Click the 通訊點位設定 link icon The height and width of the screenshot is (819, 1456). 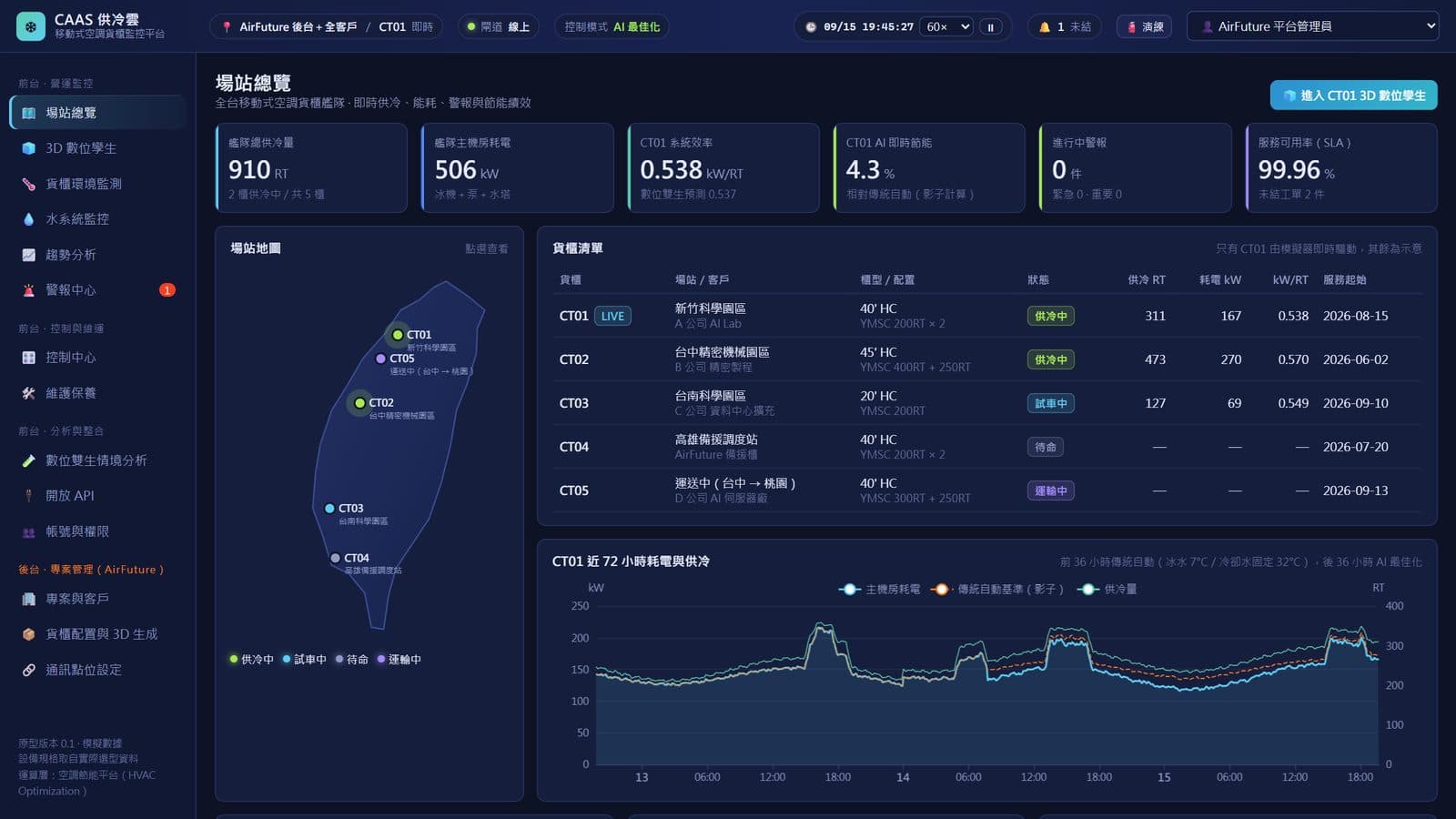pyautogui.click(x=28, y=670)
